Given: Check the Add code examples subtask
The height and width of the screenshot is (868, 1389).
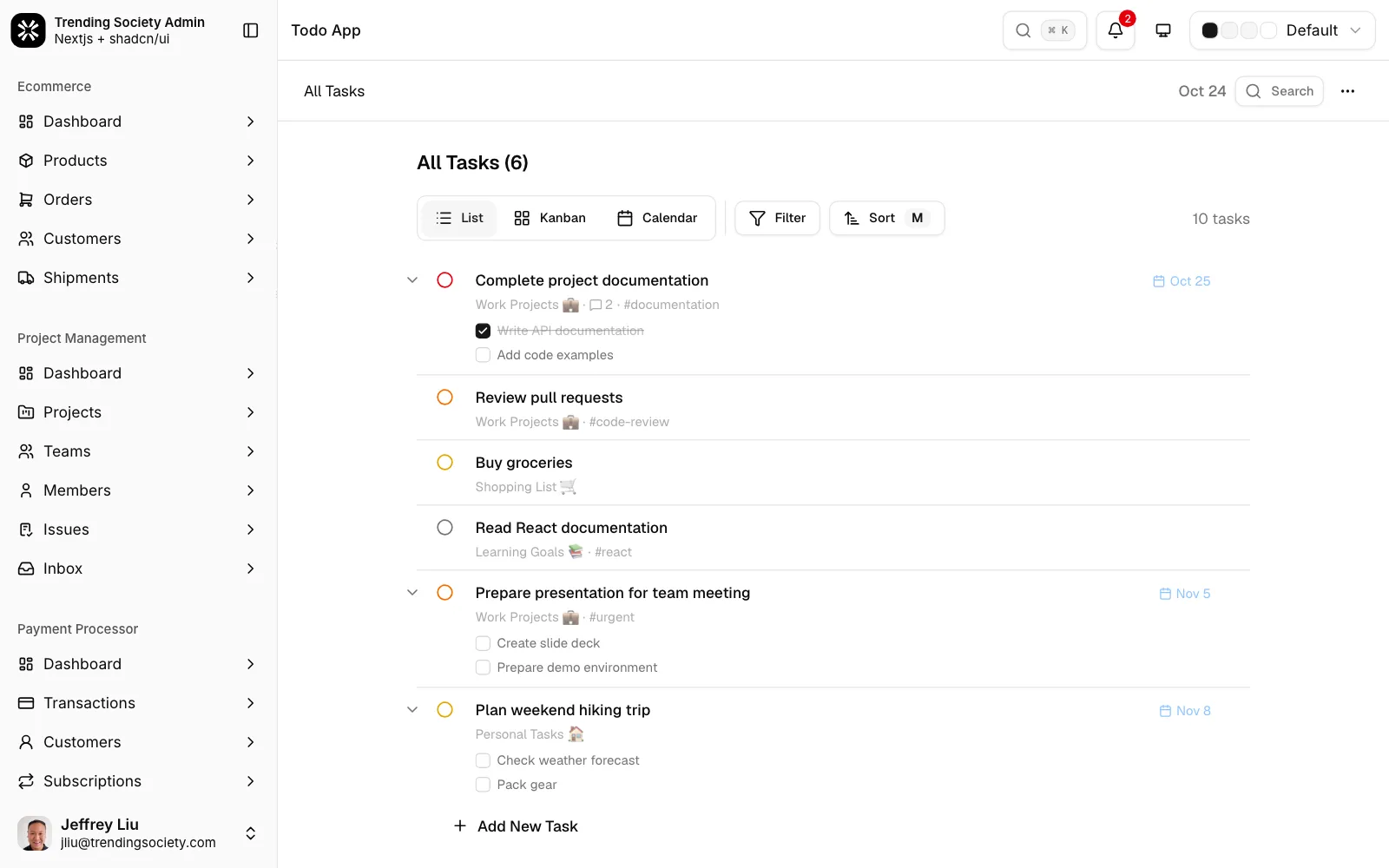Looking at the screenshot, I should coord(483,355).
